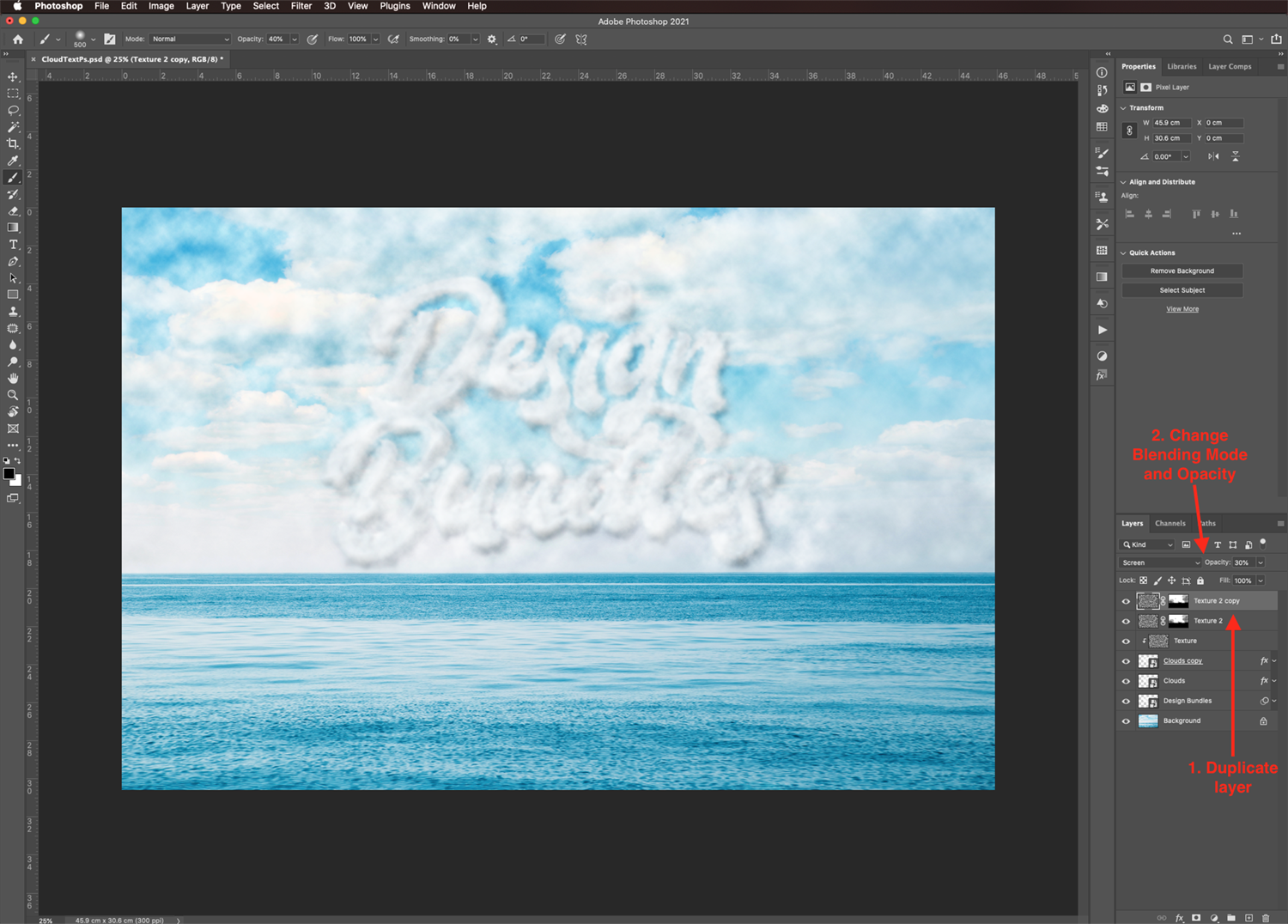
Task: Open smoothing options gear icon
Action: tap(492, 39)
